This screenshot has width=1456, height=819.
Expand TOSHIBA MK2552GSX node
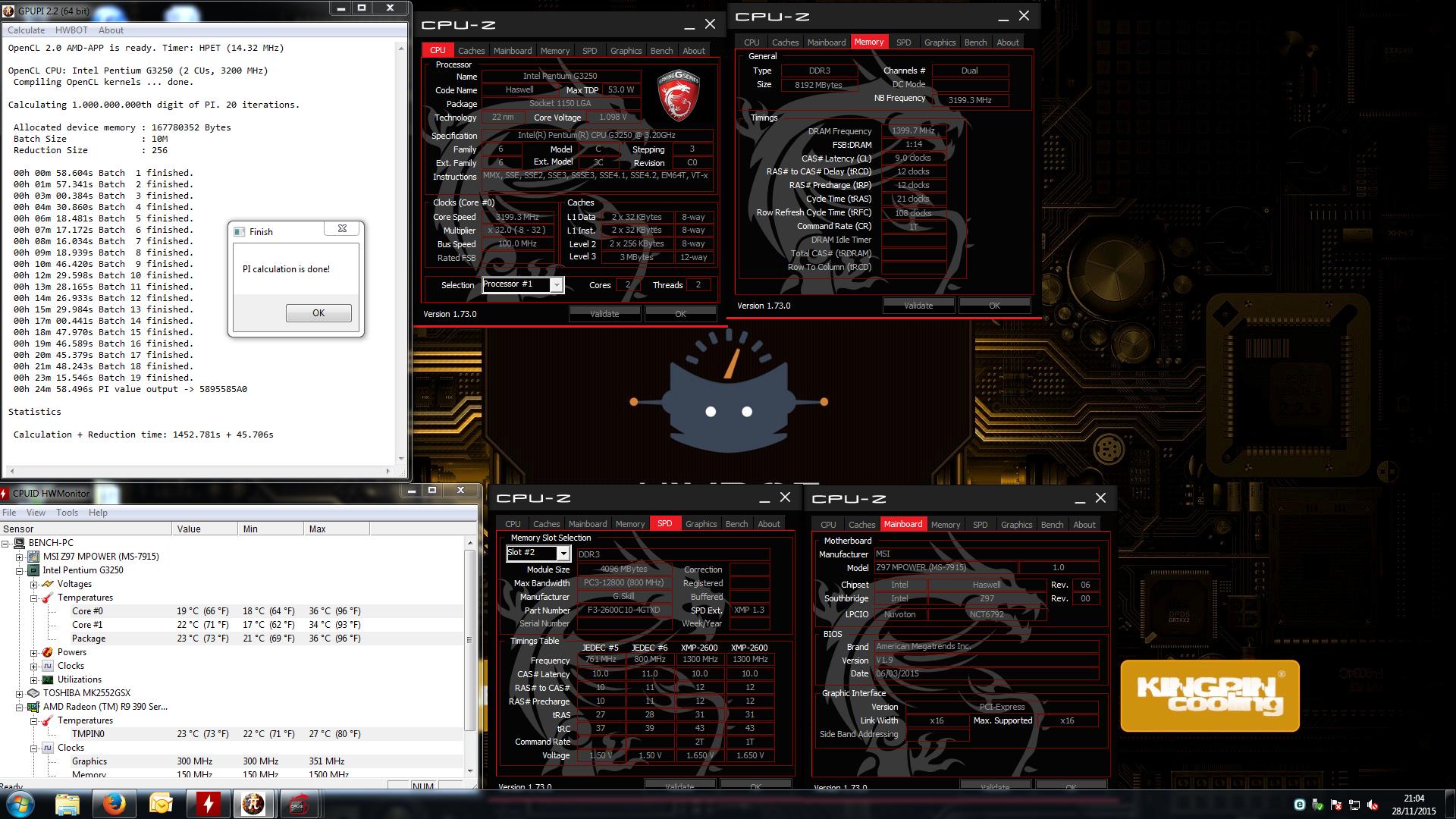(x=20, y=694)
